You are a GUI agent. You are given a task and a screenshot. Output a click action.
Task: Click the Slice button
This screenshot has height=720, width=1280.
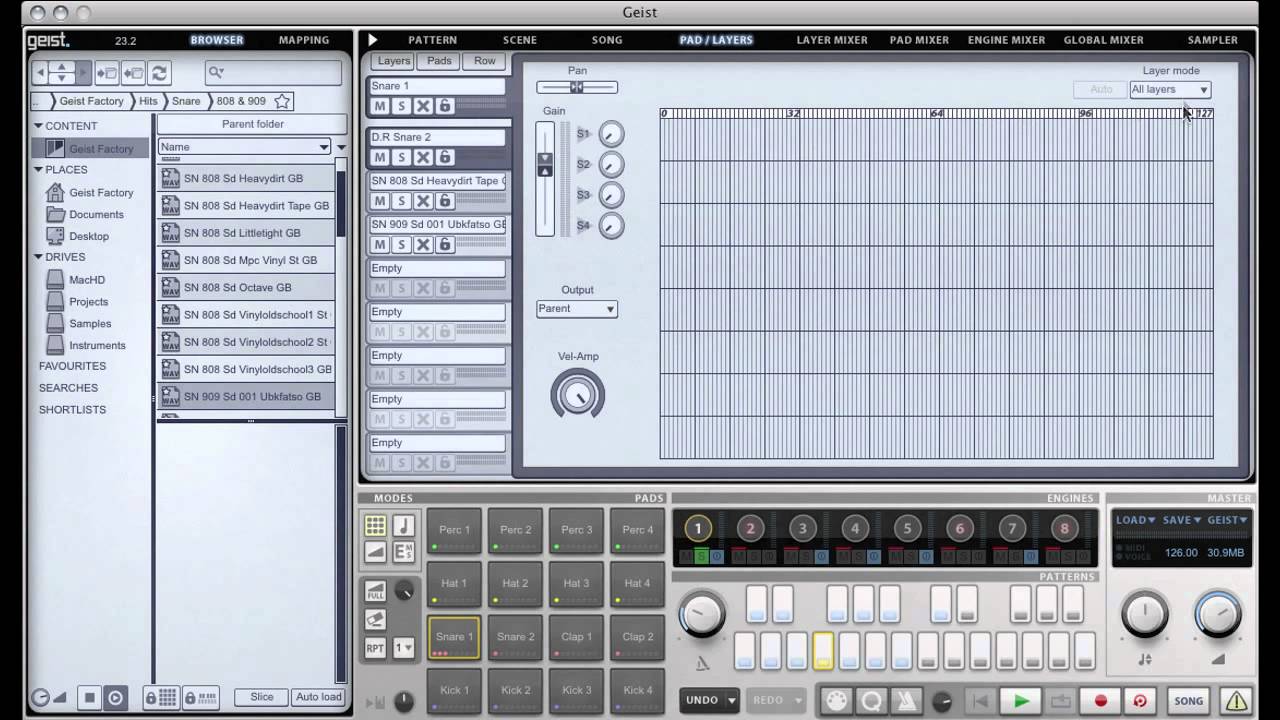pyautogui.click(x=262, y=697)
